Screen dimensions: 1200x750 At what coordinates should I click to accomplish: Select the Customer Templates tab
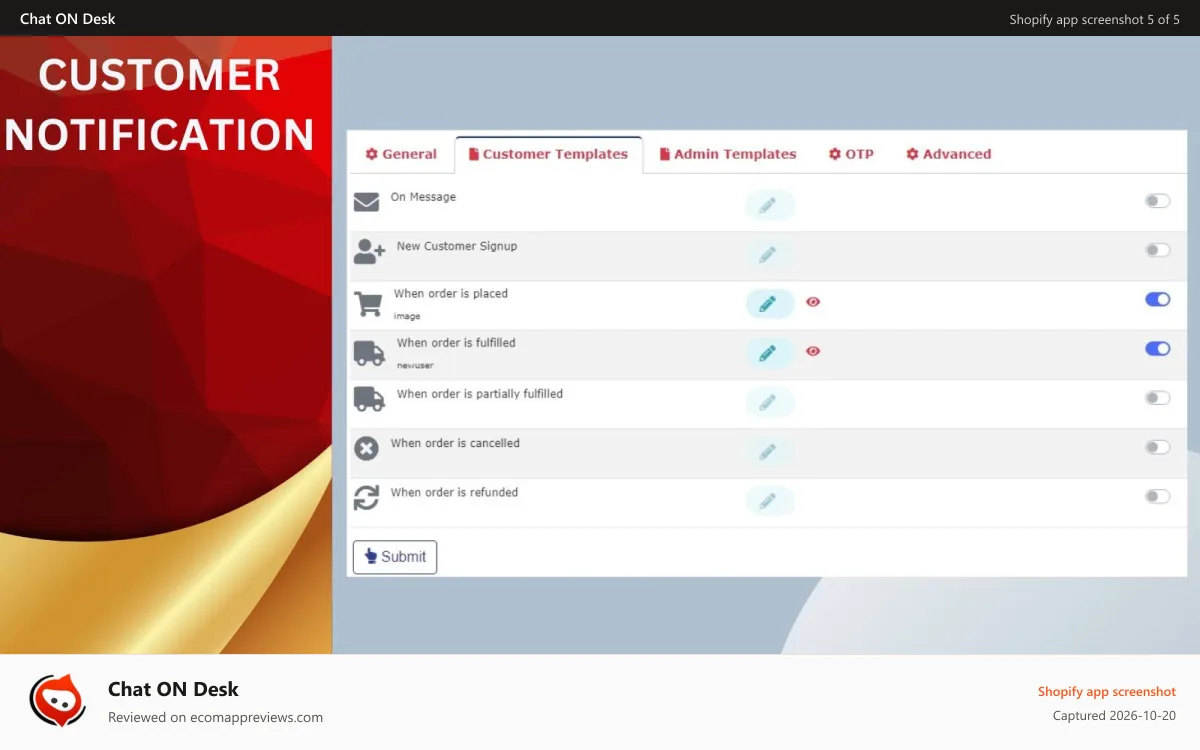point(548,154)
